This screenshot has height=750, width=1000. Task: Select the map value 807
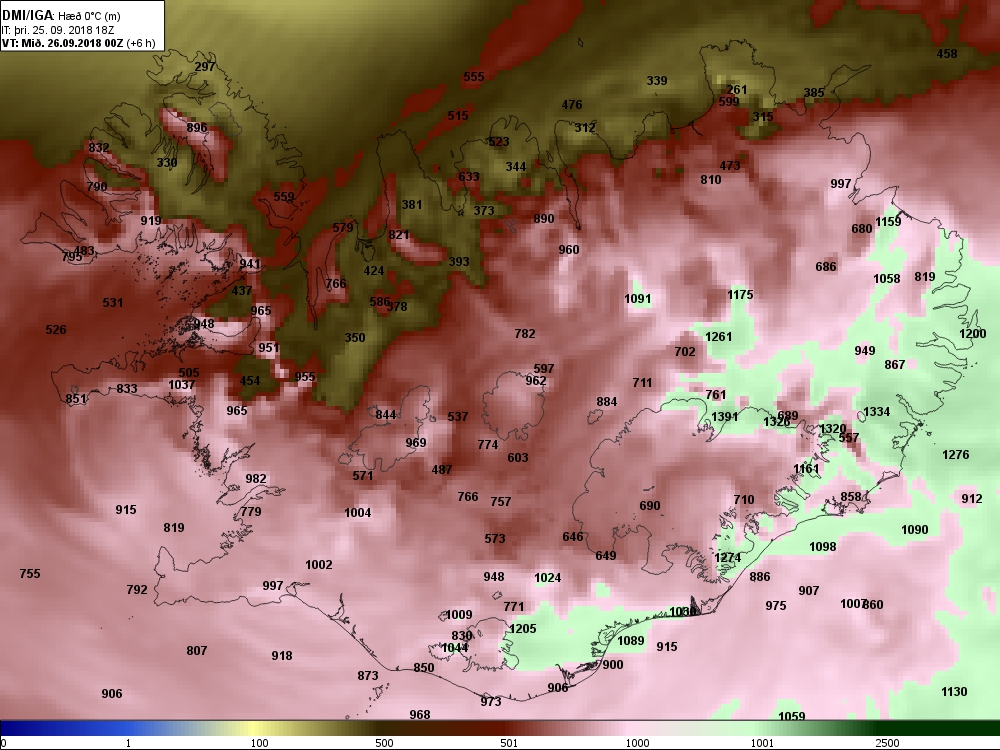pos(197,651)
